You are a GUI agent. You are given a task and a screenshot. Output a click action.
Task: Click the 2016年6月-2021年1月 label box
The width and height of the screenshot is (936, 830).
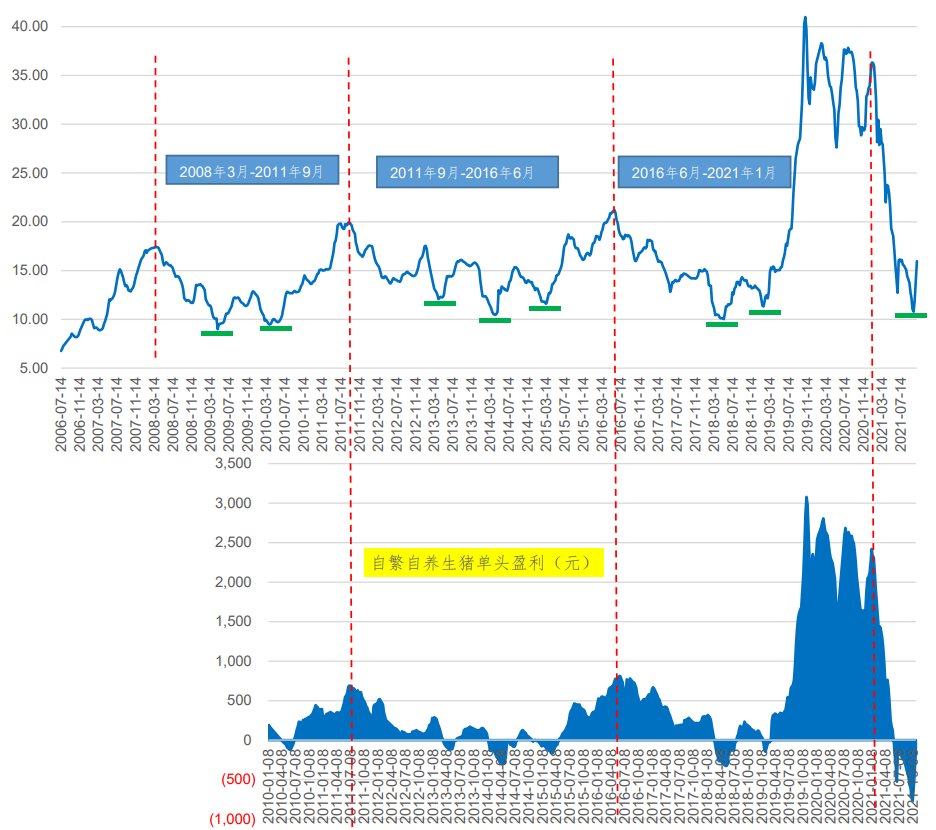point(704,172)
